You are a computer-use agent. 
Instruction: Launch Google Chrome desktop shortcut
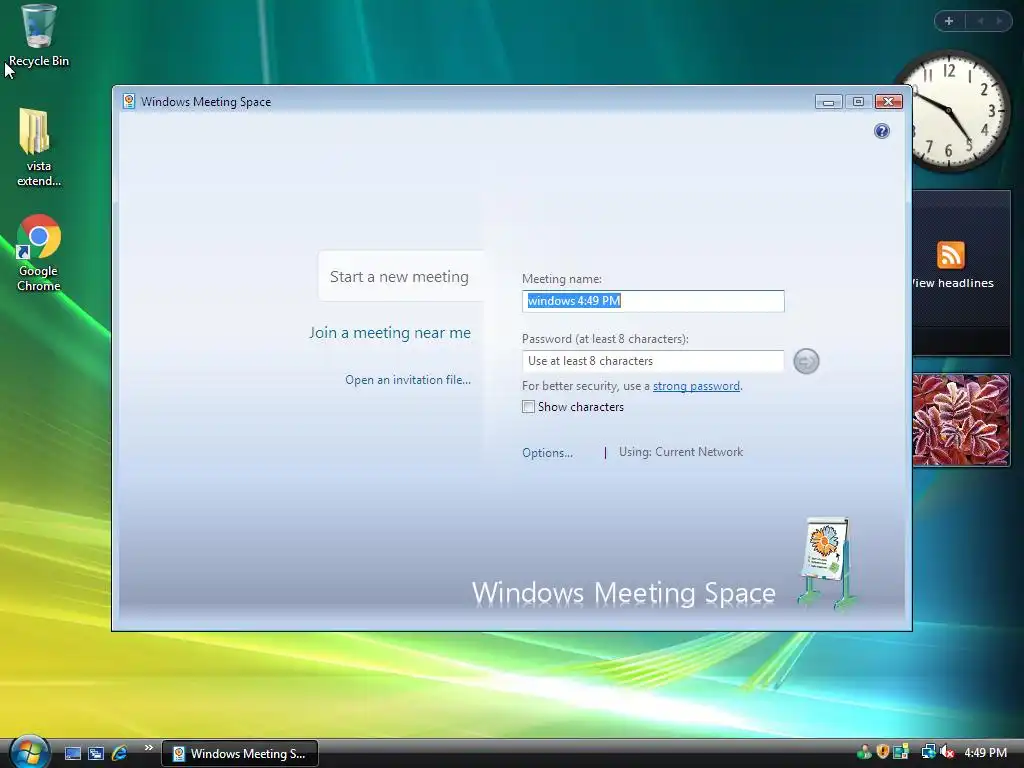point(38,253)
